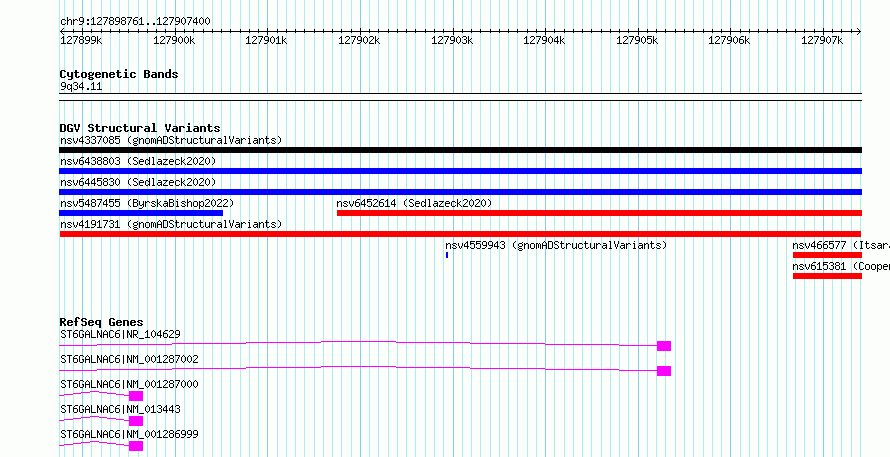890x457 pixels.
Task: Click the 127903k ruler tick label
Action: [452, 40]
